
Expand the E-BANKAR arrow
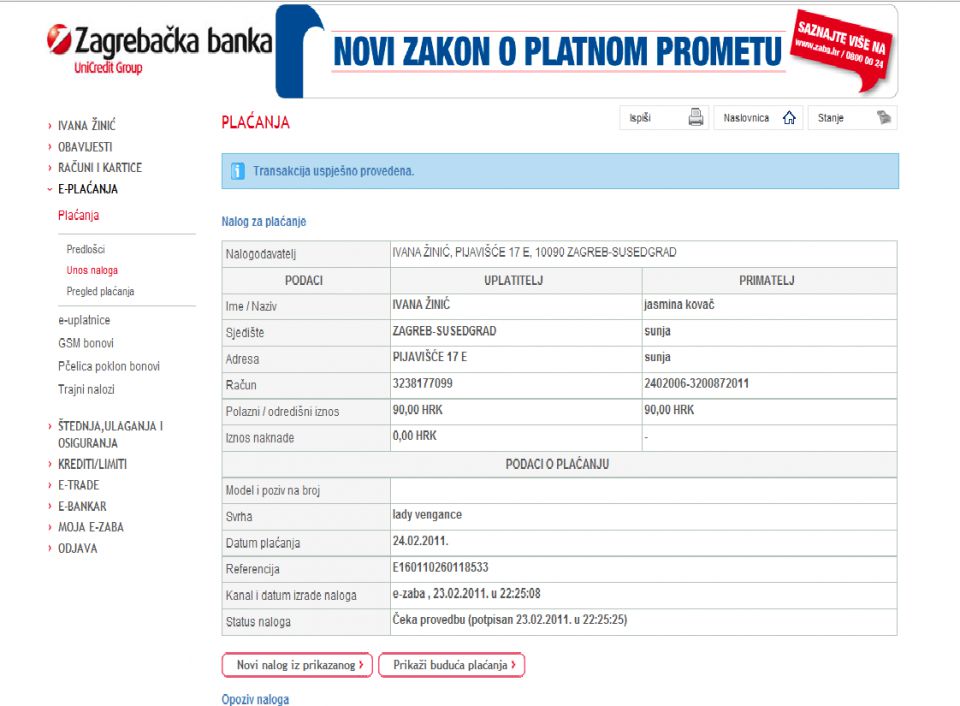[x=50, y=506]
